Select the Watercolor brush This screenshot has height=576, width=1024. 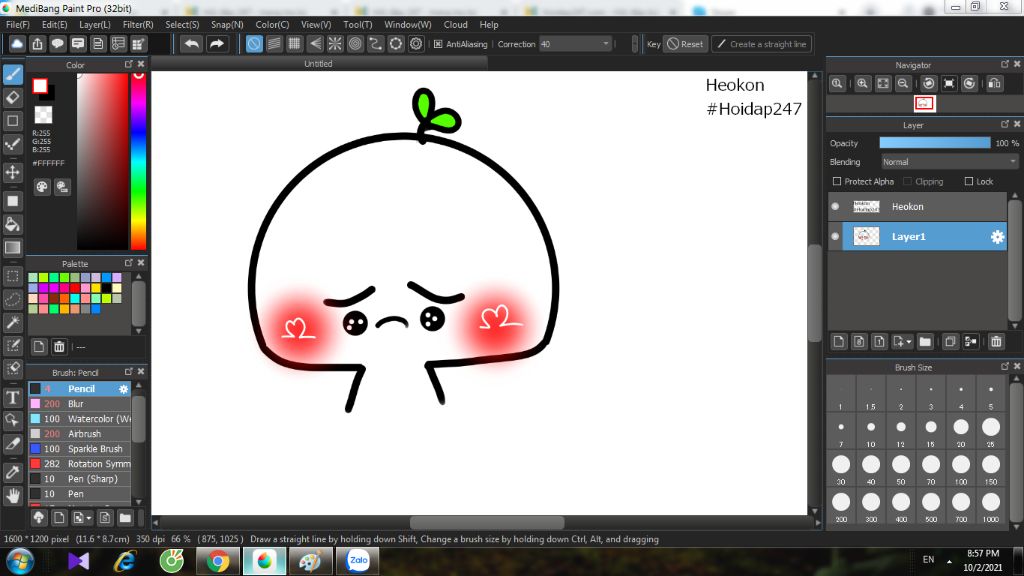[x=80, y=419]
